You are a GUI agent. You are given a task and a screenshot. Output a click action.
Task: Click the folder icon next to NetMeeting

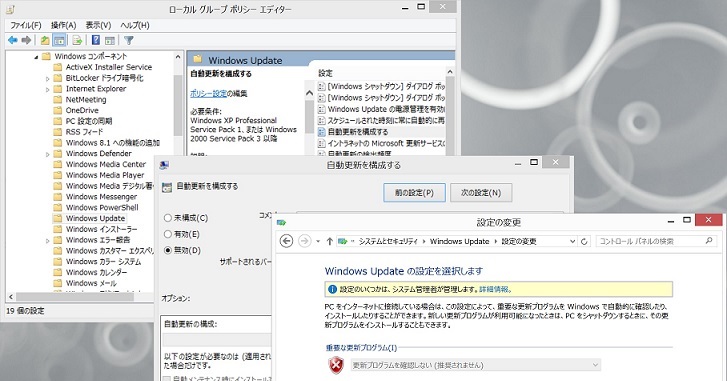(58, 100)
